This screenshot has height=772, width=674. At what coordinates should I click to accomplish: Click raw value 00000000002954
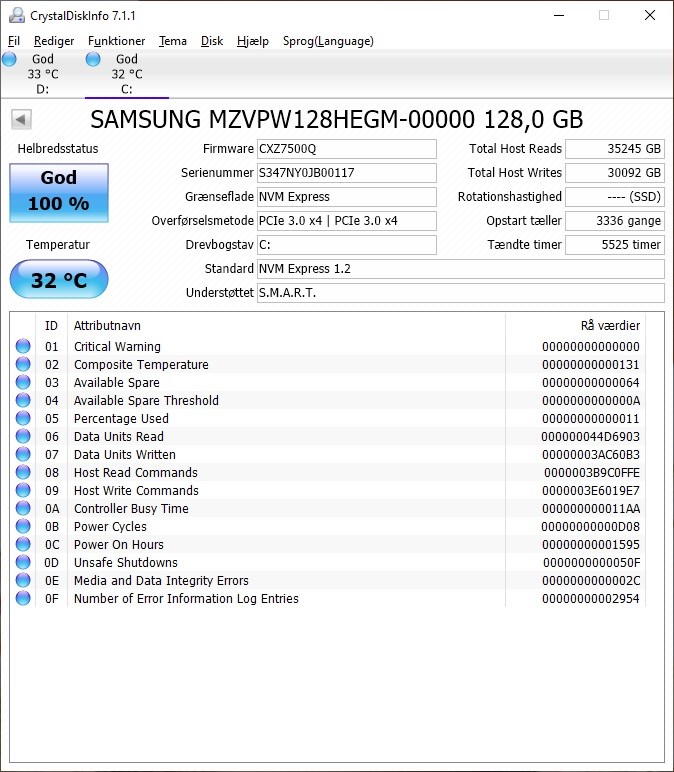[591, 599]
